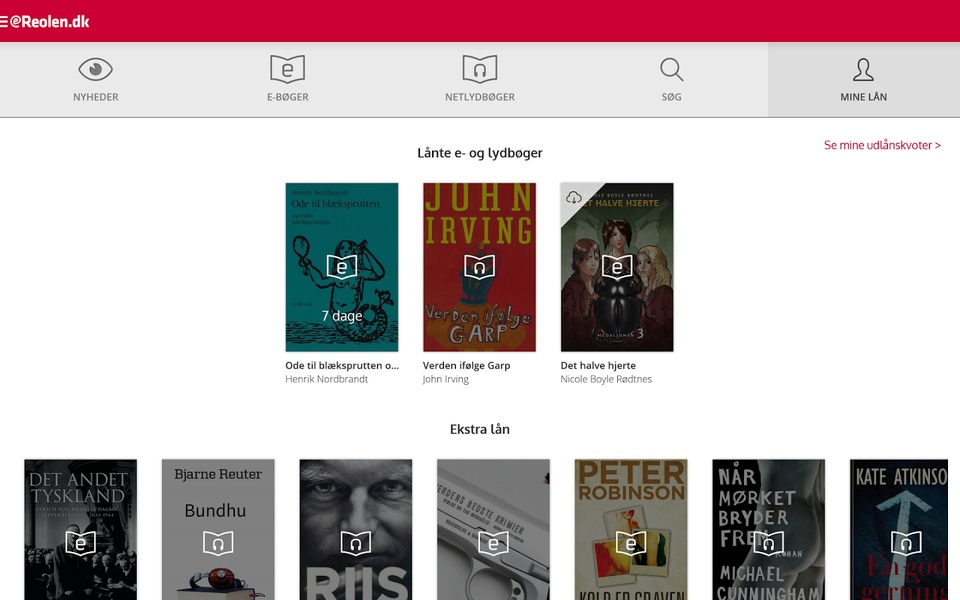Click the Verden ifølge Garp title text
This screenshot has height=600, width=960.
pos(467,366)
